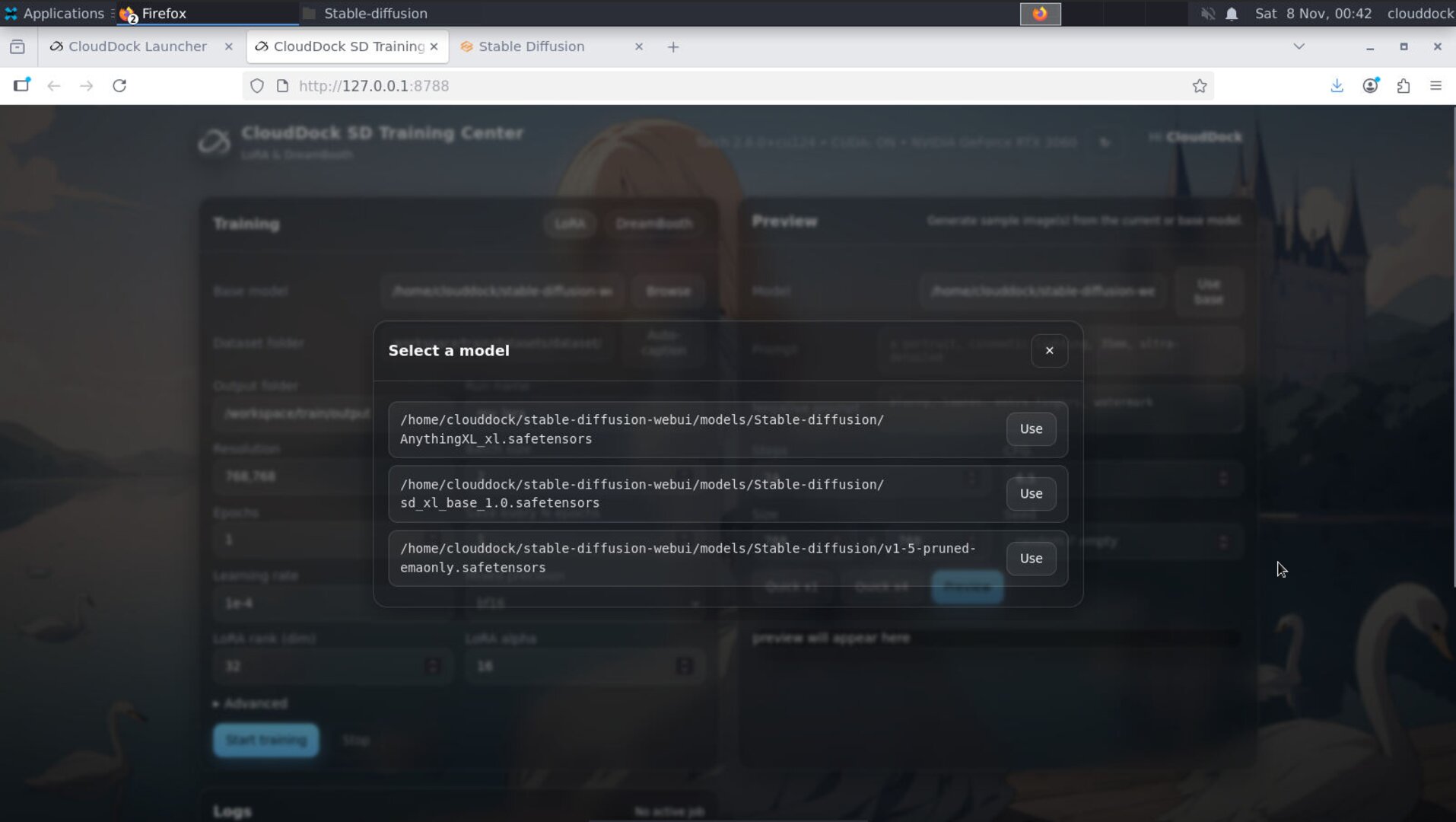Use the AnythingXL_xl.safetensors model
This screenshot has width=1456, height=822.
(1031, 429)
